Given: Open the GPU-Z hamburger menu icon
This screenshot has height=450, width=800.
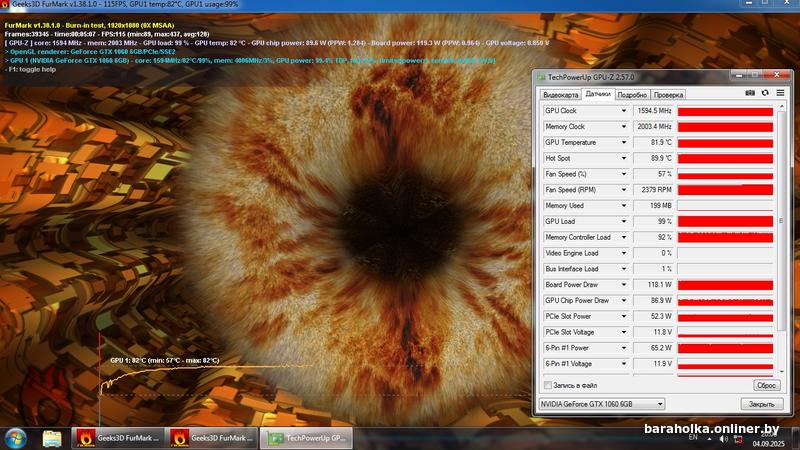Looking at the screenshot, I should coord(779,93).
